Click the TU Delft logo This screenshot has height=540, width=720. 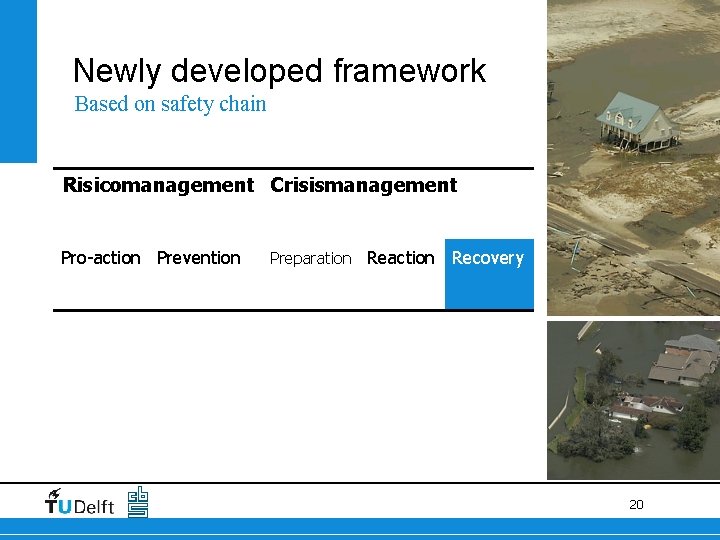pyautogui.click(x=79, y=502)
